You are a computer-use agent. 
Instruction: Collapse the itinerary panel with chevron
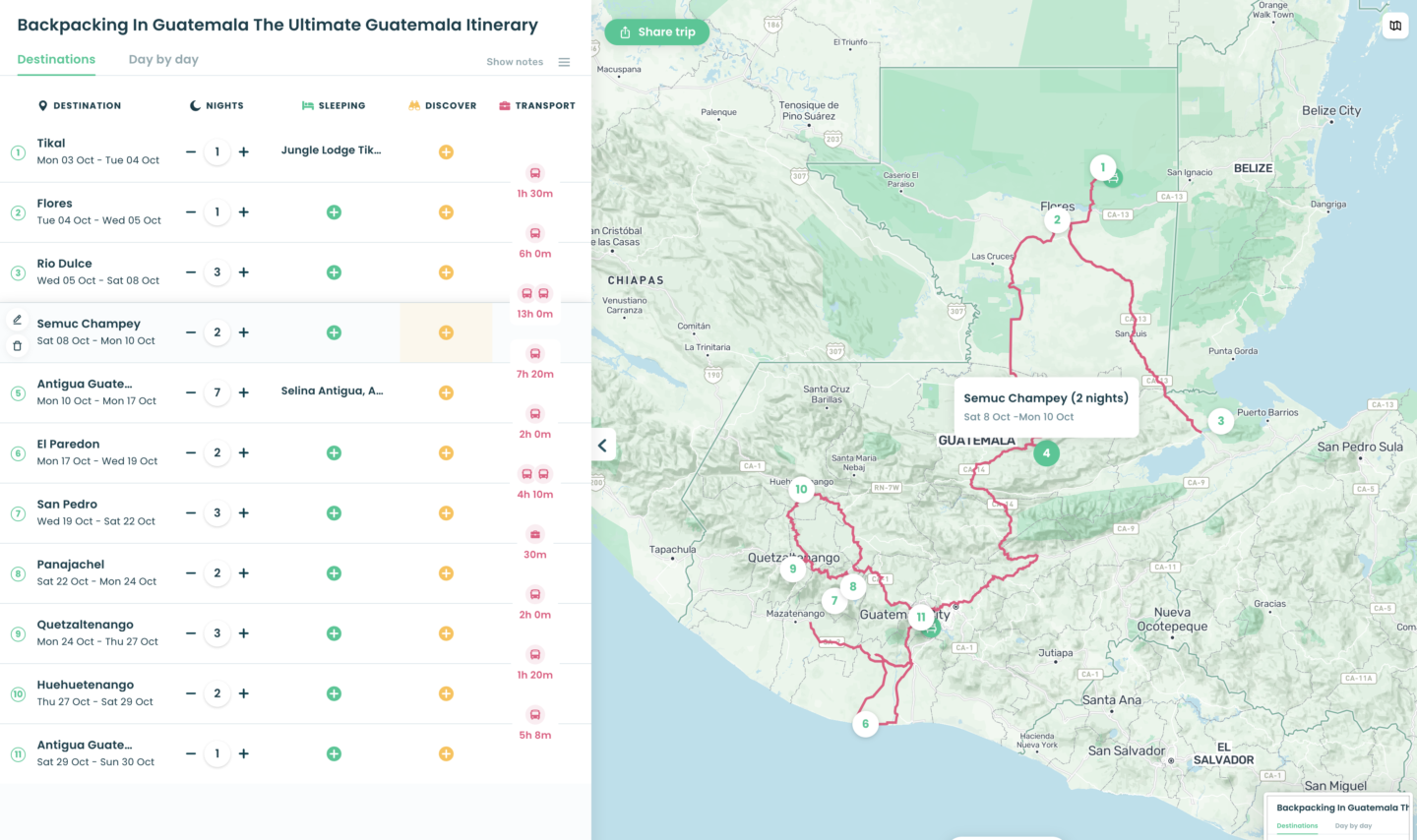[602, 445]
